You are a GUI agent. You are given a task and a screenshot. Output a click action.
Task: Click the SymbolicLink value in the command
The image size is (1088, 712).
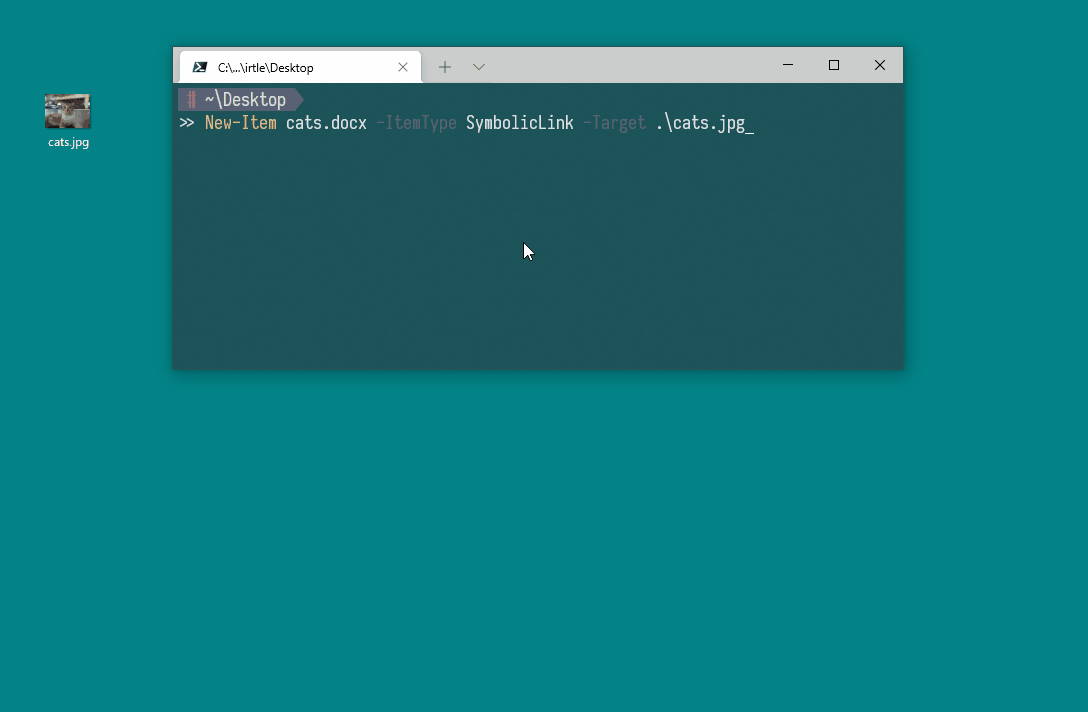tap(520, 124)
